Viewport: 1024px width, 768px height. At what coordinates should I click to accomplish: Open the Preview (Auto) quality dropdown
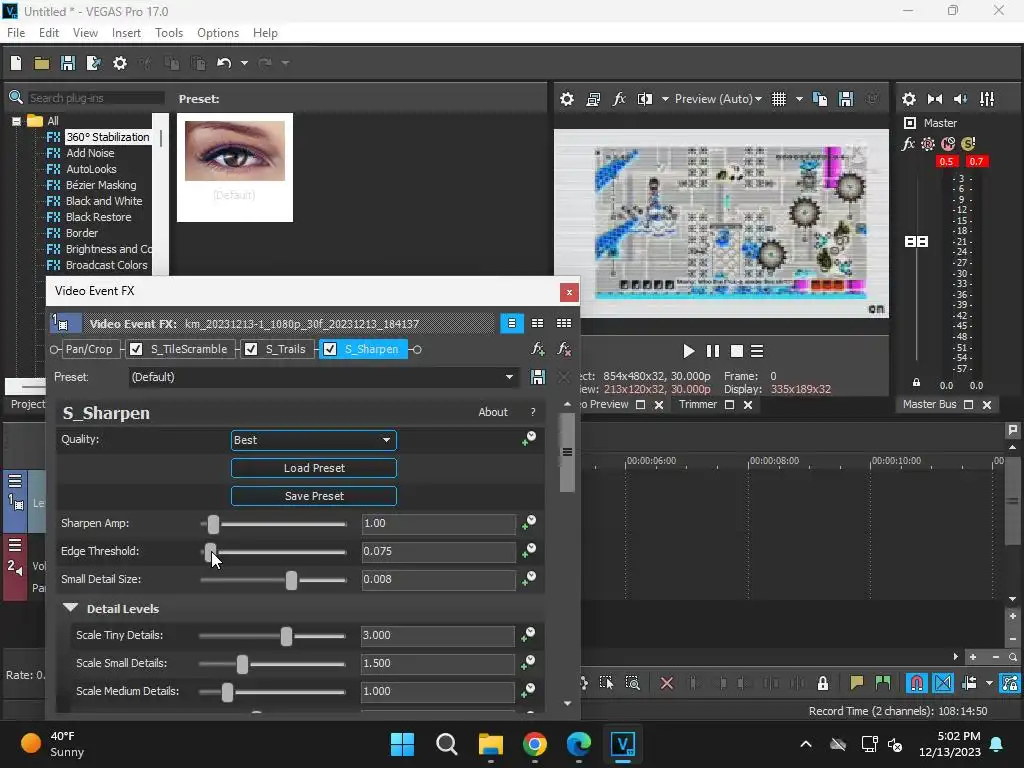718,99
